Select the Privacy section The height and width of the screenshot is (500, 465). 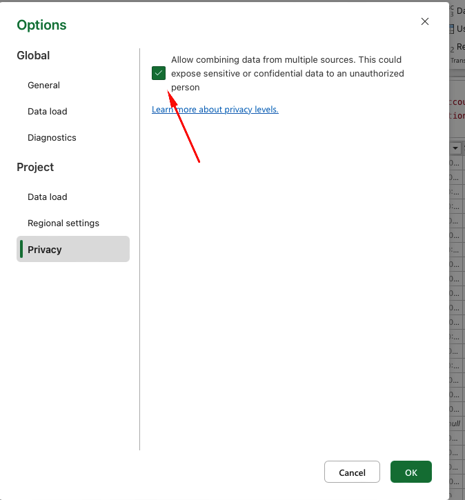(x=73, y=249)
